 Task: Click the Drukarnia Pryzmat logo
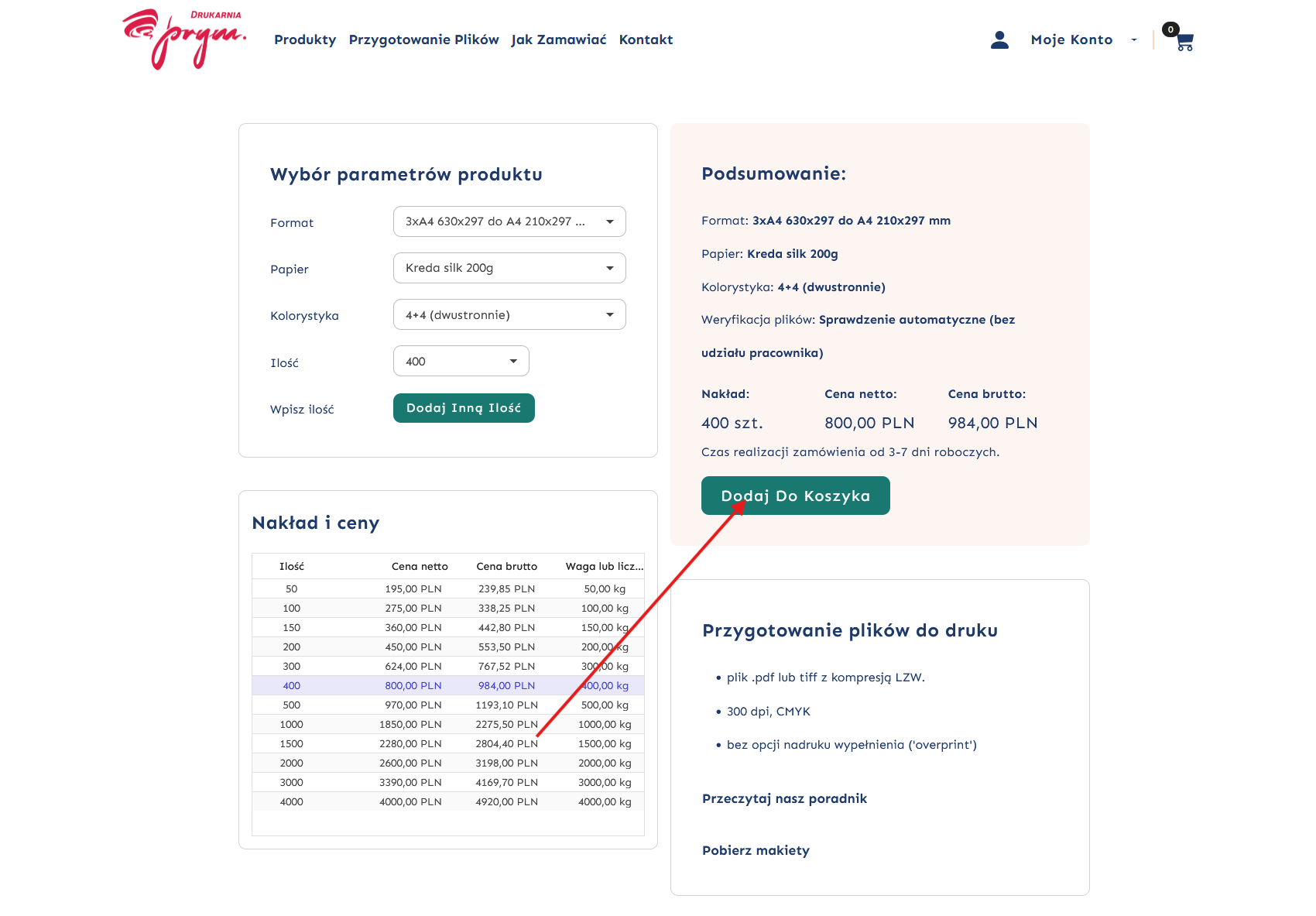click(184, 39)
